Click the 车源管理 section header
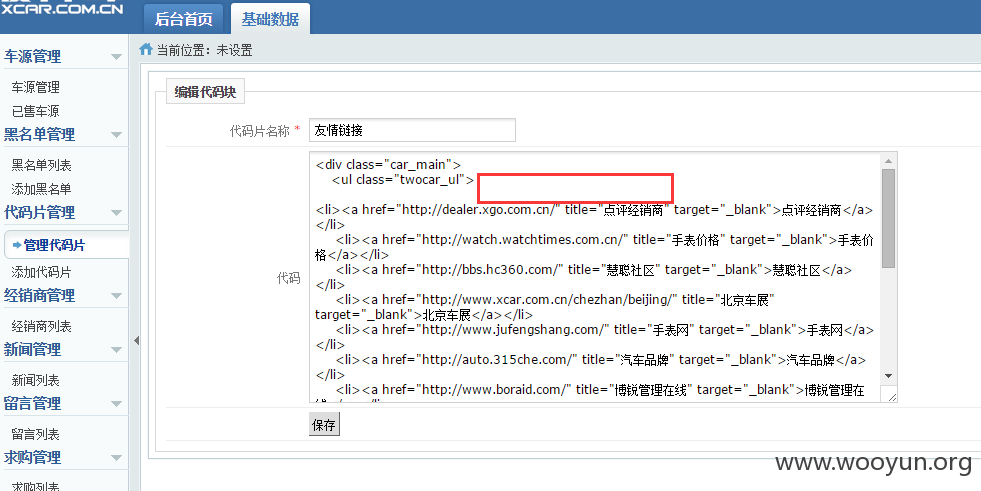This screenshot has width=981, height=491. tap(33, 56)
